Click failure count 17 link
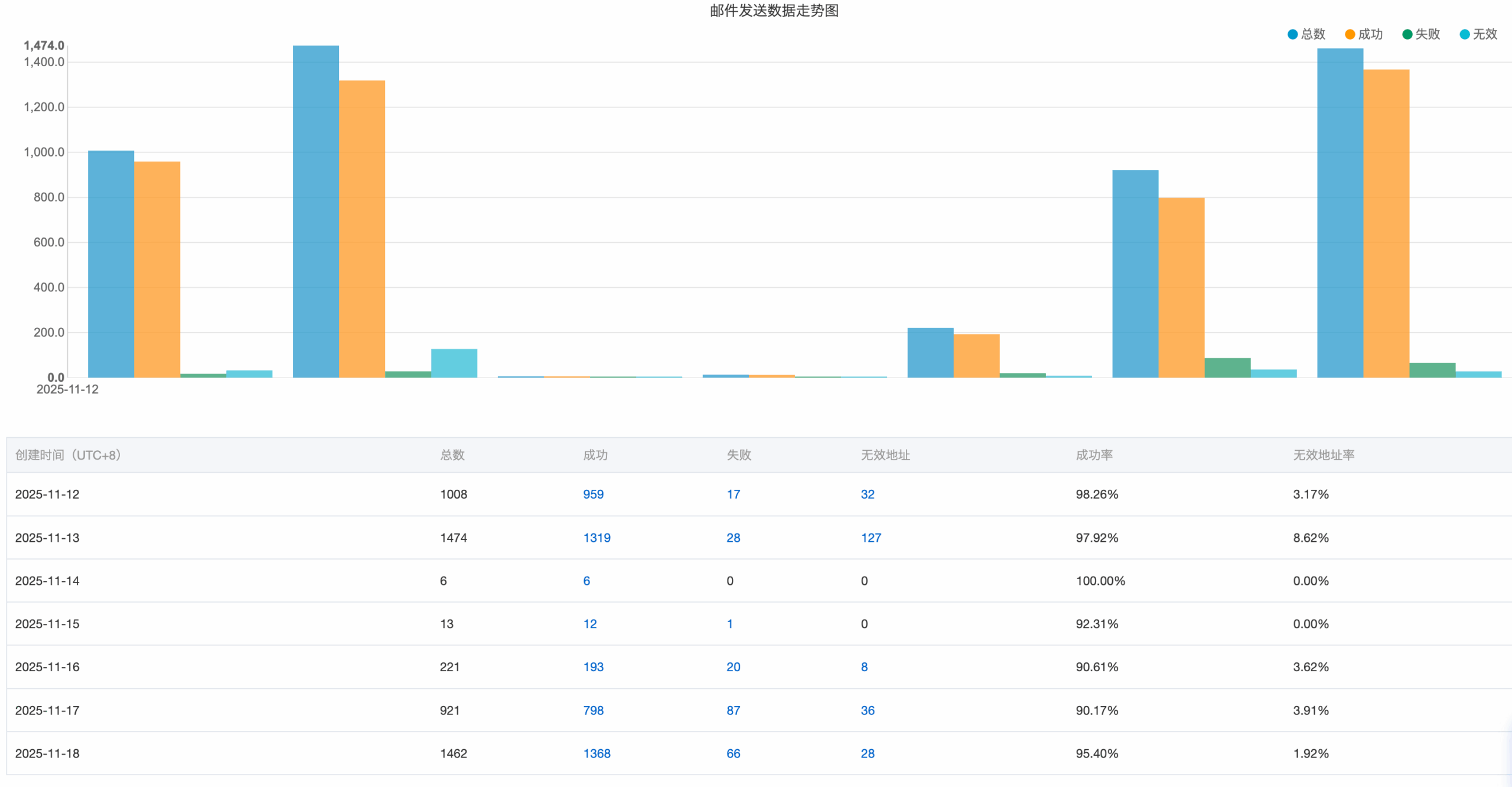 coord(733,494)
